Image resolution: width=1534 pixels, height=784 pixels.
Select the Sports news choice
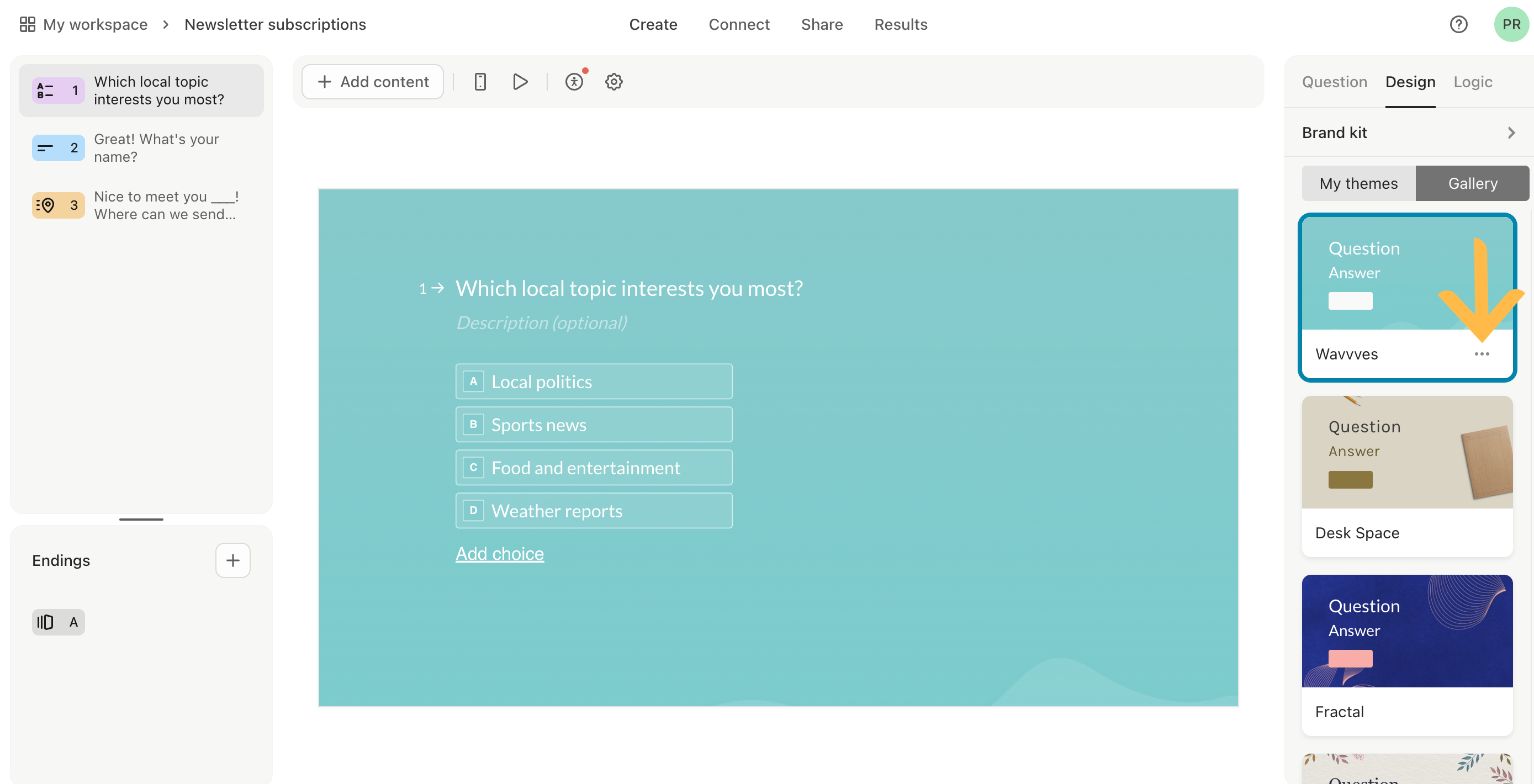coord(594,425)
